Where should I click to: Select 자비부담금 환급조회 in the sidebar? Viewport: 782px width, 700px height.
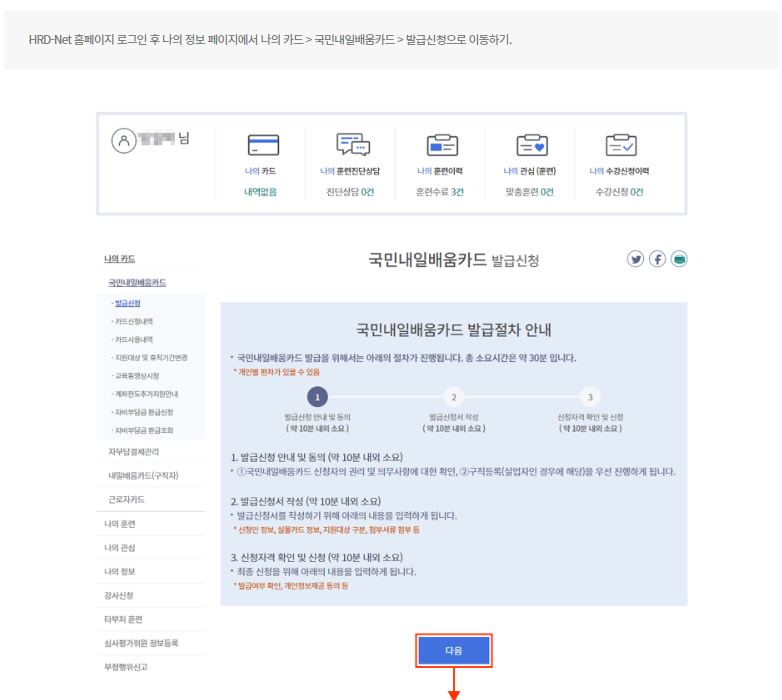143,430
